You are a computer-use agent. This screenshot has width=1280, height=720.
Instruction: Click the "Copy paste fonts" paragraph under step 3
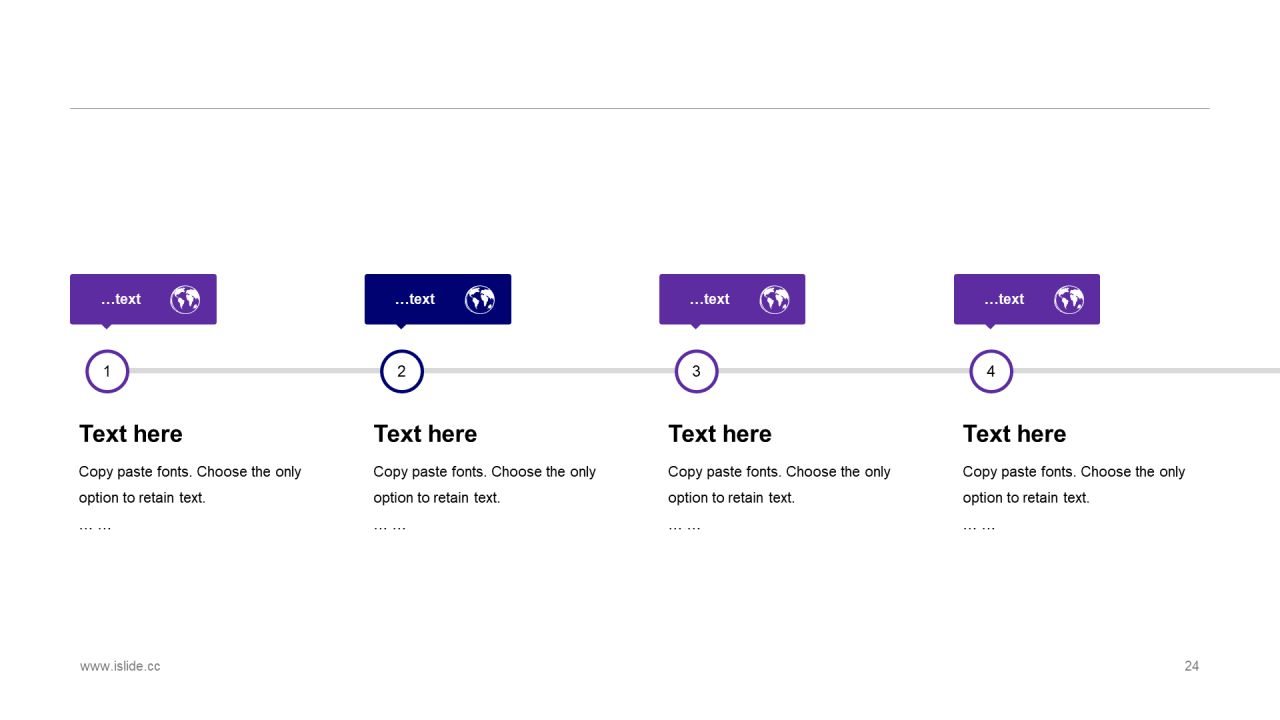click(x=779, y=485)
